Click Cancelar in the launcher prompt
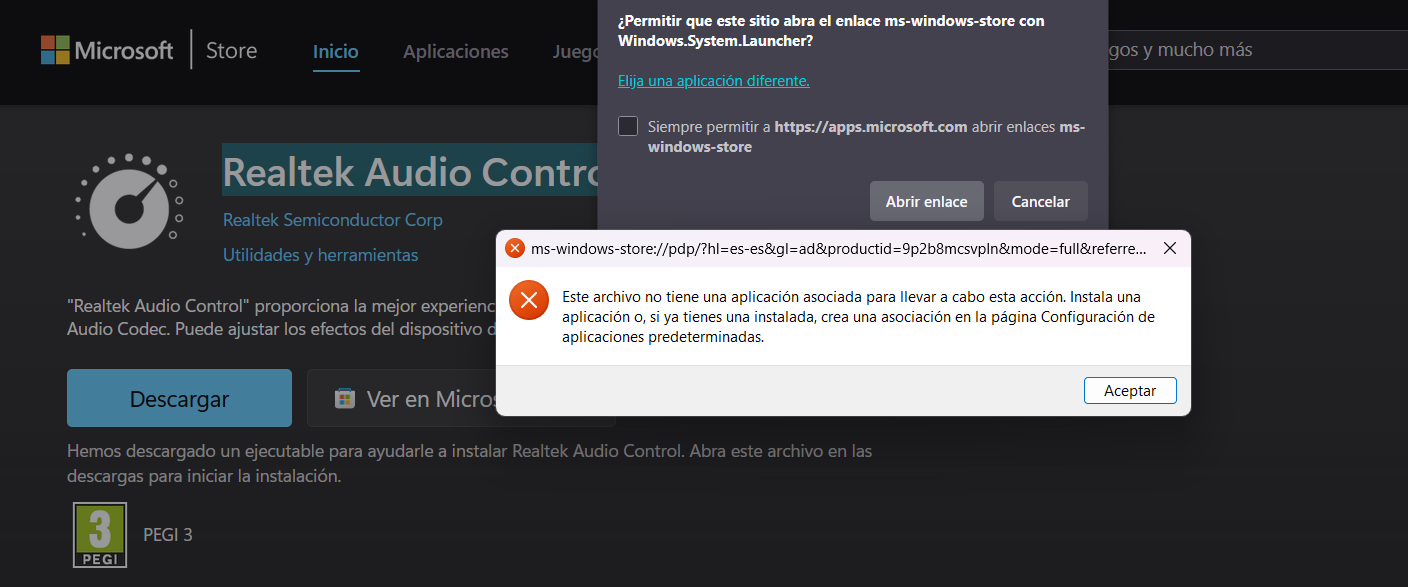1408x587 pixels. click(x=1040, y=200)
